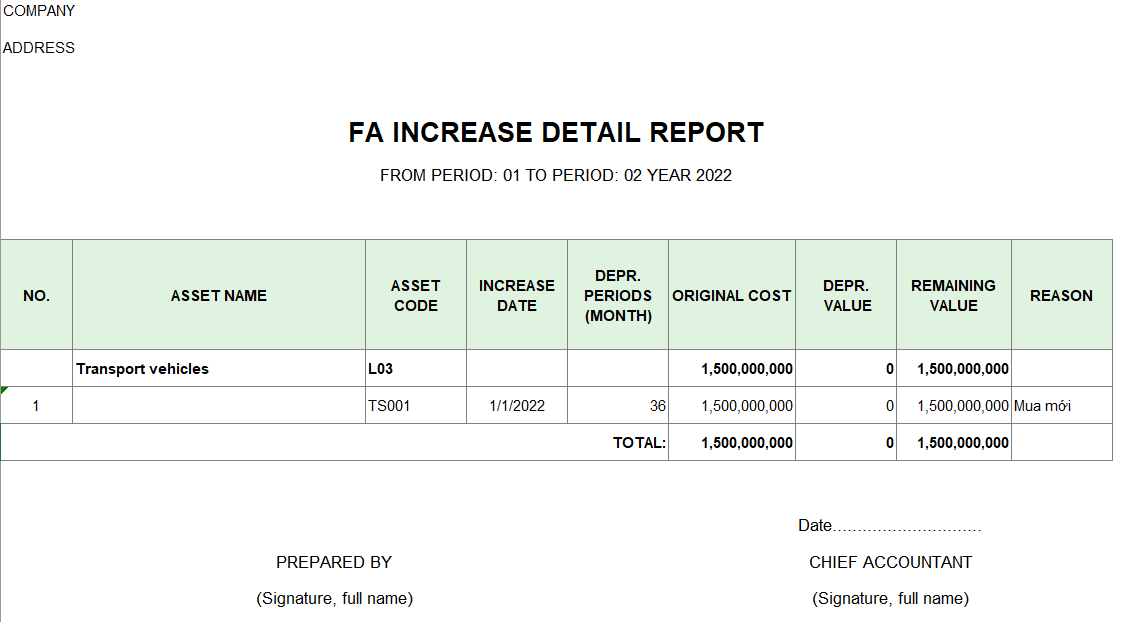The height and width of the screenshot is (622, 1147).
Task: Click the TS001 asset code cell
Action: click(389, 406)
